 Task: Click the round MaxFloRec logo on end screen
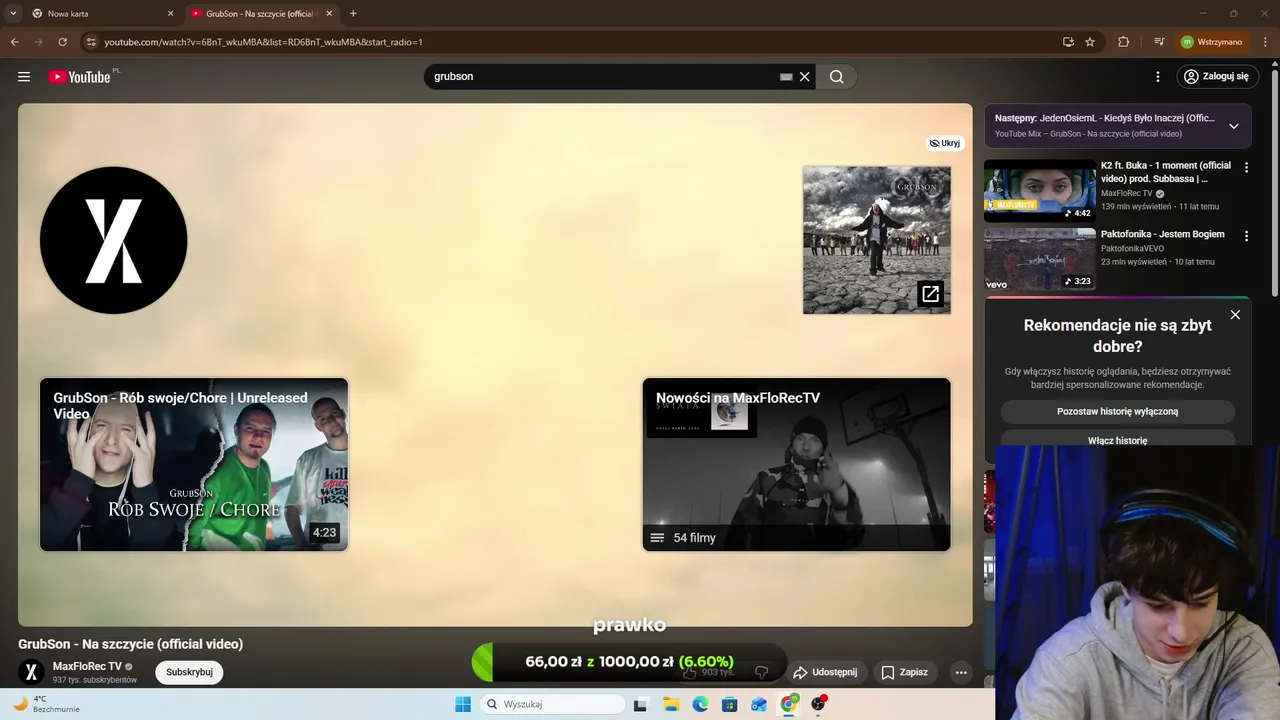114,240
